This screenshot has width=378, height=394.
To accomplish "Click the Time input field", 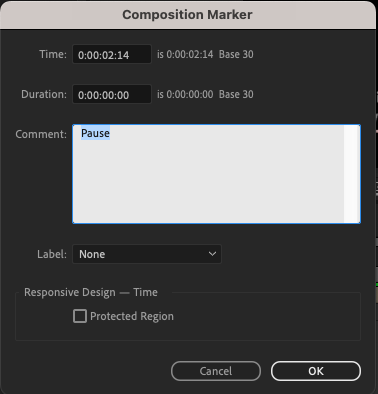I will 112,54.
